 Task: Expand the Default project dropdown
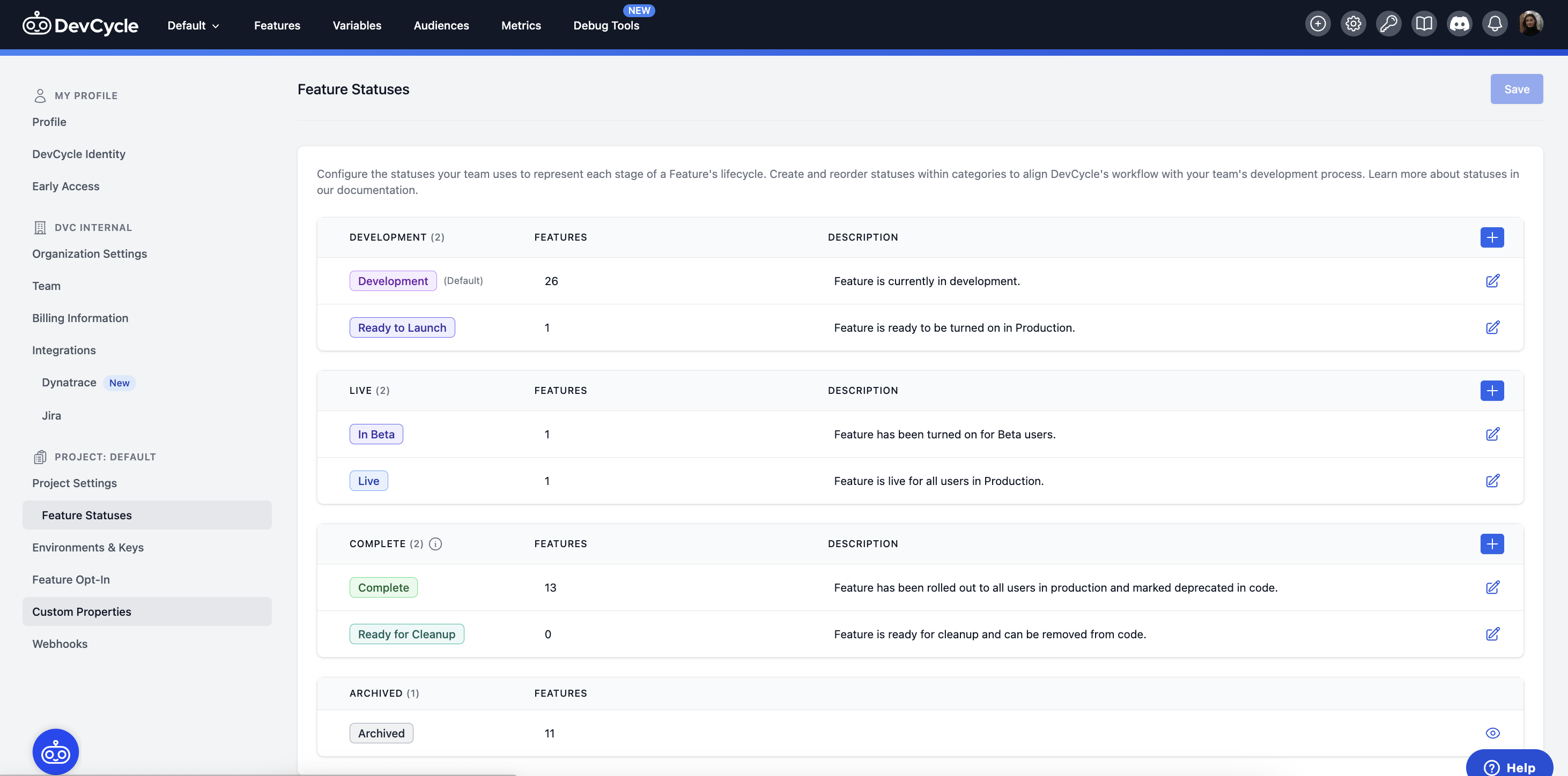[x=193, y=25]
